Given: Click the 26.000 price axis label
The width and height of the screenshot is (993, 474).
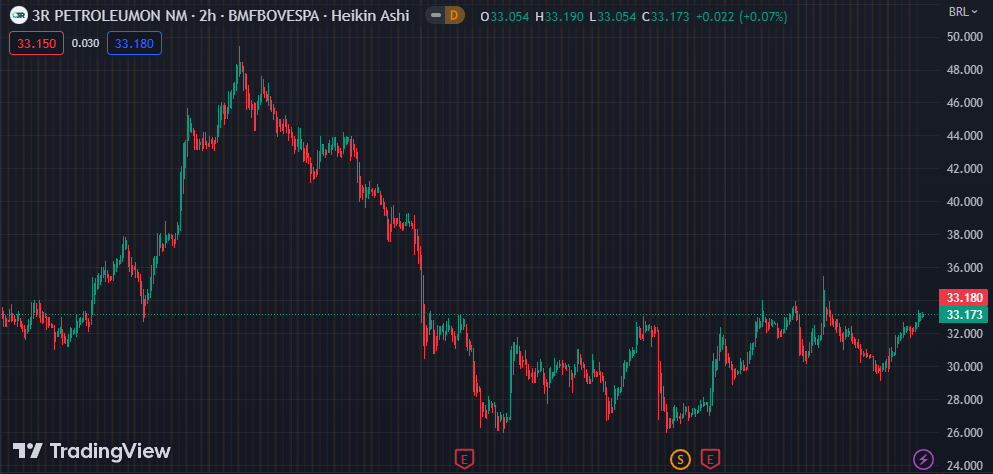Looking at the screenshot, I should tap(964, 432).
